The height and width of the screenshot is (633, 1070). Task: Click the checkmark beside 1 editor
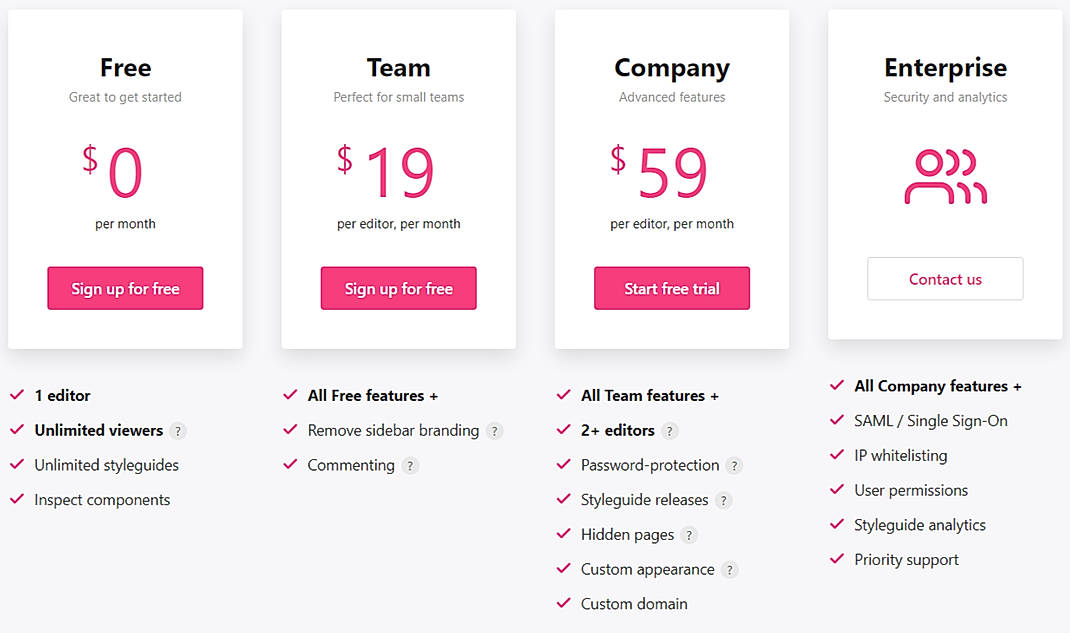(x=17, y=395)
